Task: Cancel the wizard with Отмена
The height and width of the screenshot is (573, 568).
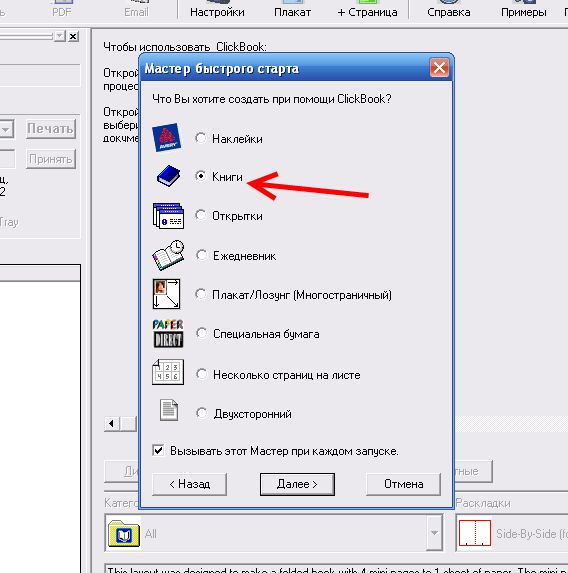Action: click(x=404, y=484)
